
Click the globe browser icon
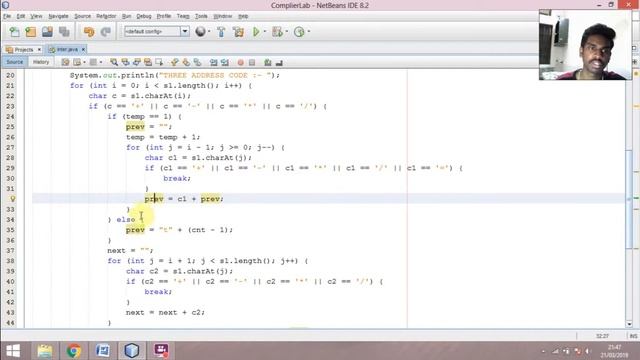pos(200,31)
